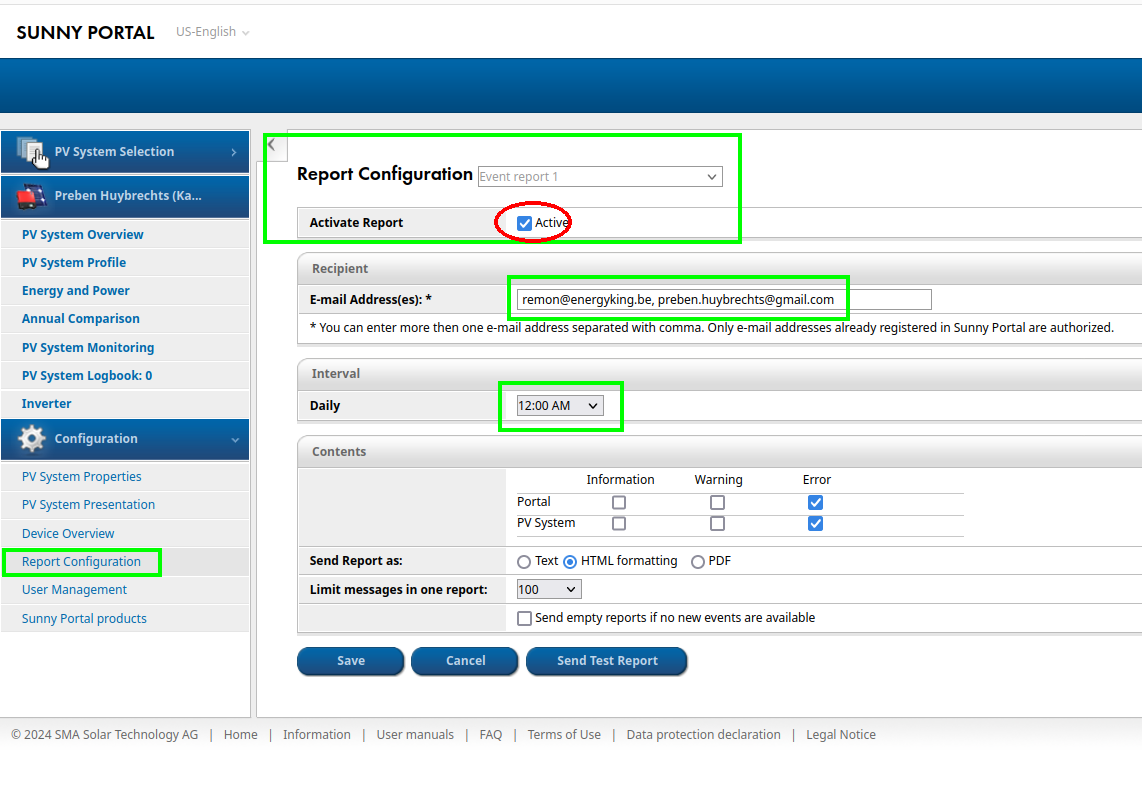Select Text report format radio button
This screenshot has height=796, width=1142.
coord(524,562)
